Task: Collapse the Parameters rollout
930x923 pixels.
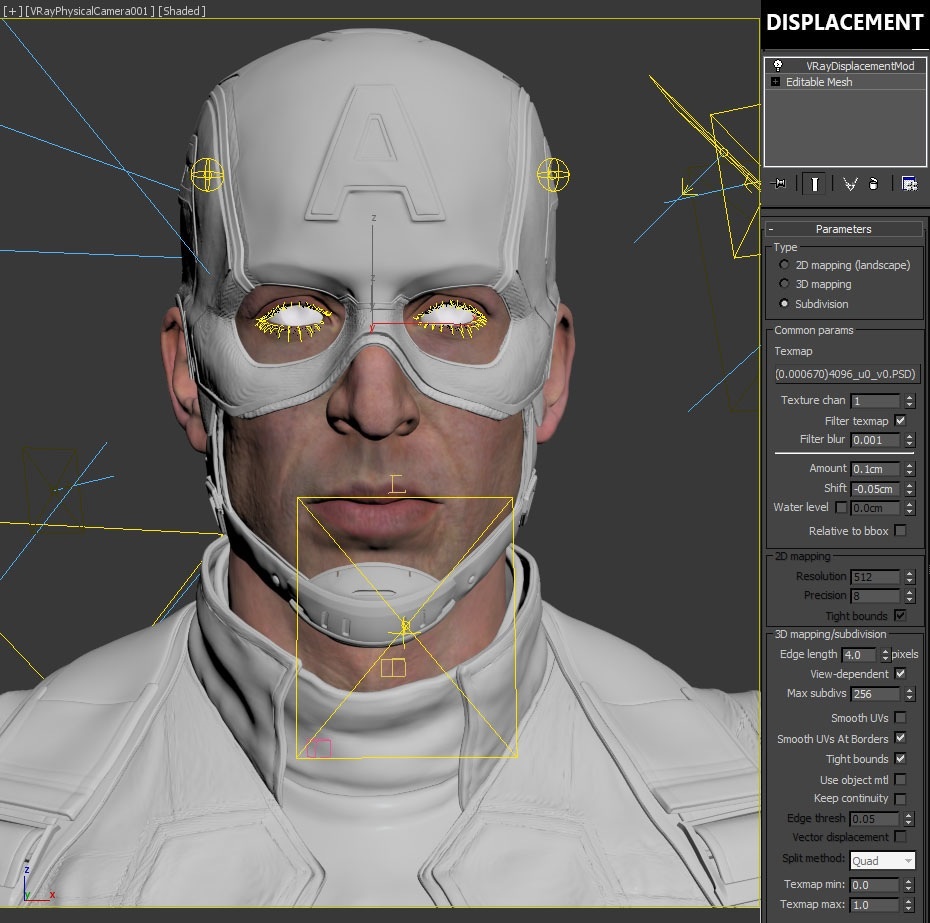Action: pyautogui.click(x=843, y=229)
